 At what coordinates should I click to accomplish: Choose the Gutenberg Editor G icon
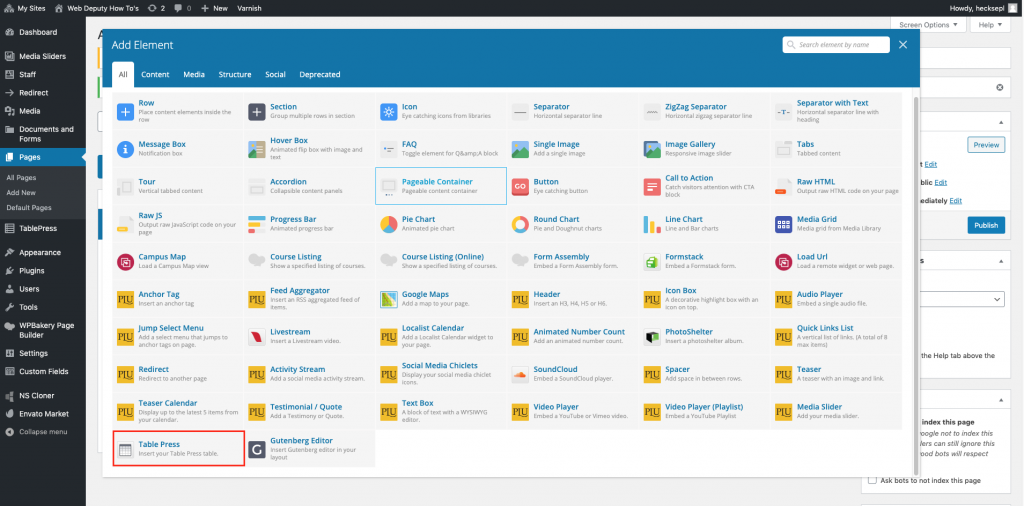pyautogui.click(x=257, y=449)
